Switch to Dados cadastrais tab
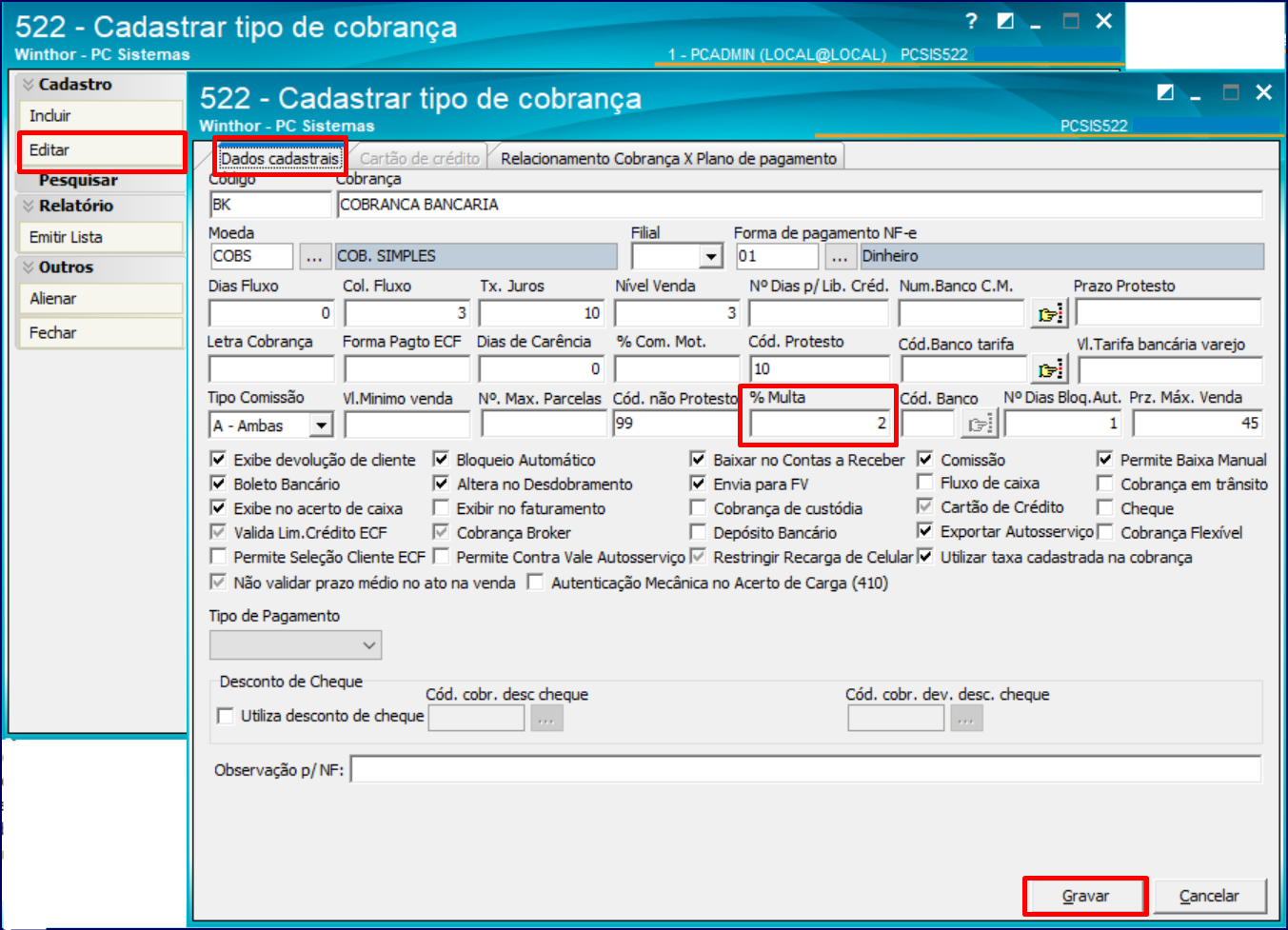The height and width of the screenshot is (930, 1288). click(x=280, y=158)
